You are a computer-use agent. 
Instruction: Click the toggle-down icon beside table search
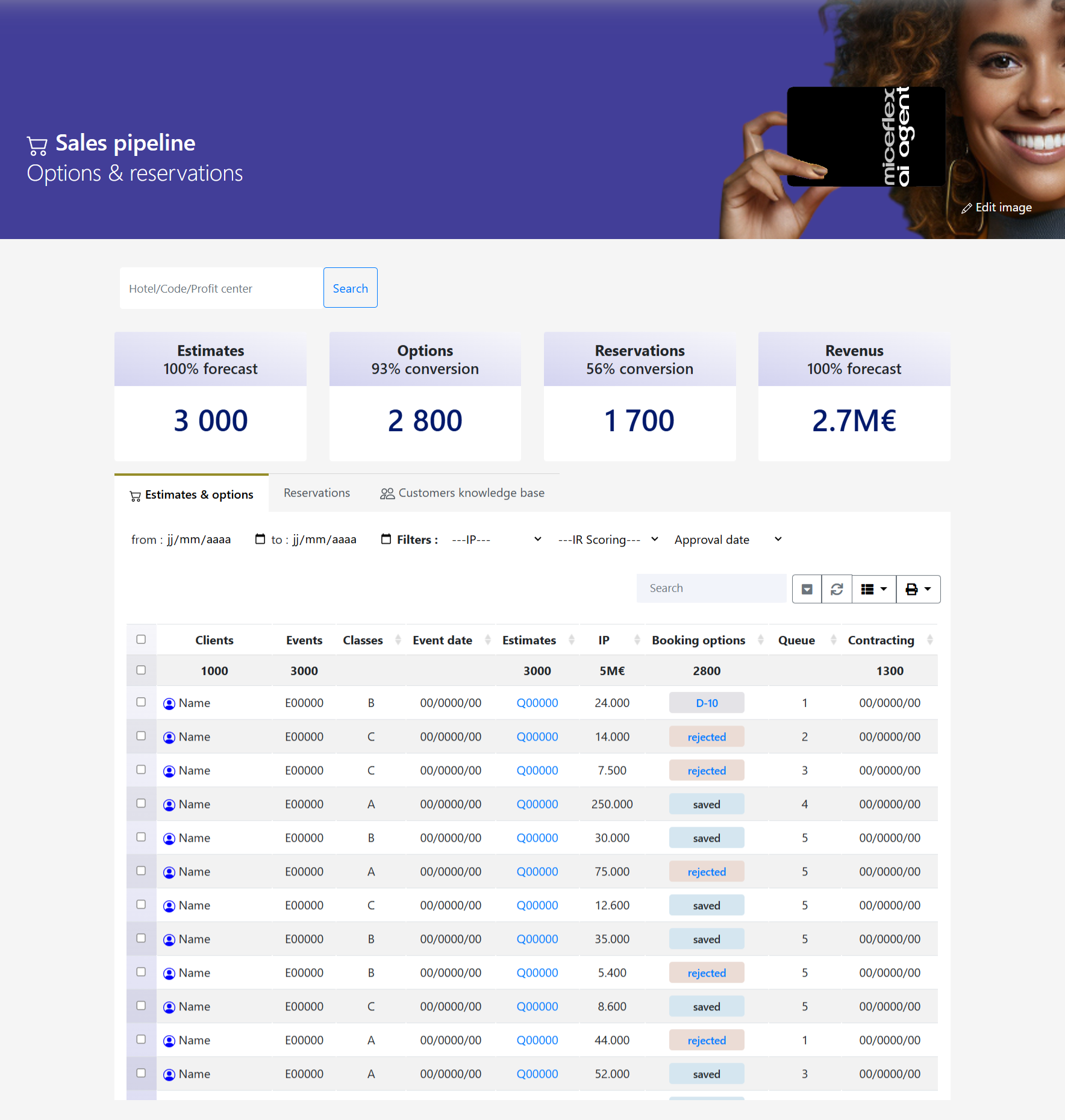pos(807,589)
